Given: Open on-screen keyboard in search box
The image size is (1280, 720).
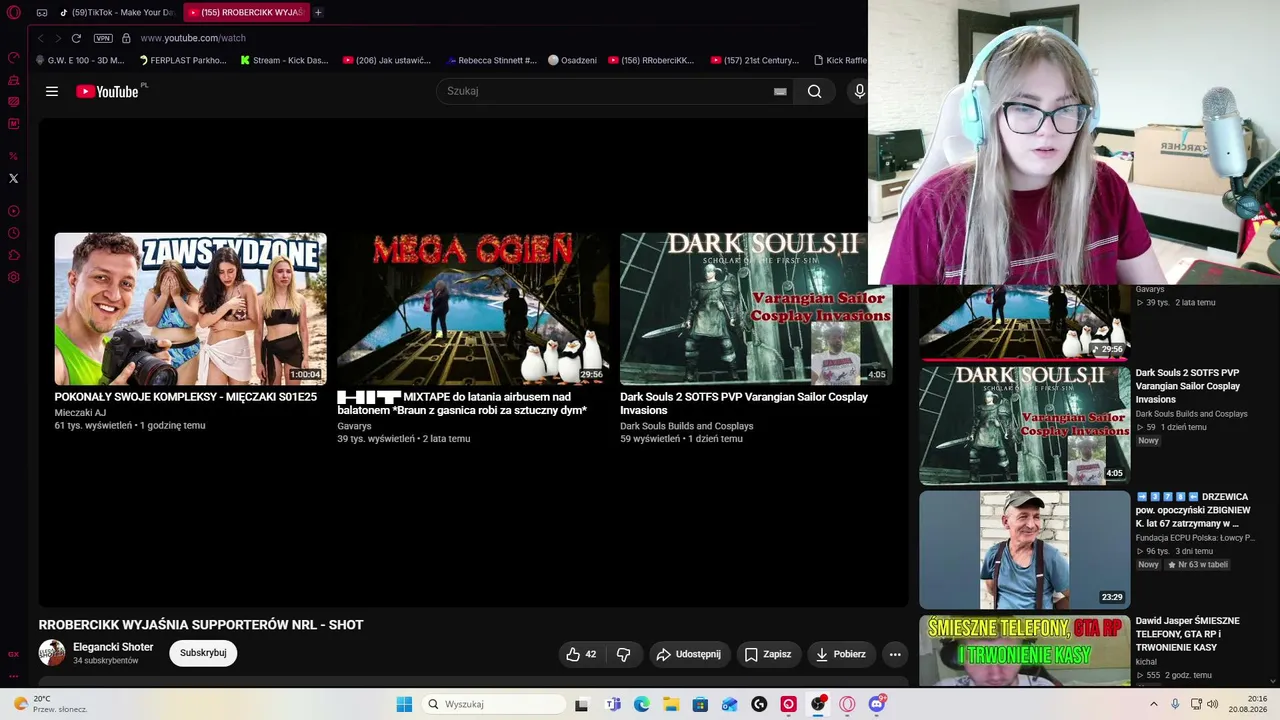Looking at the screenshot, I should [x=780, y=91].
